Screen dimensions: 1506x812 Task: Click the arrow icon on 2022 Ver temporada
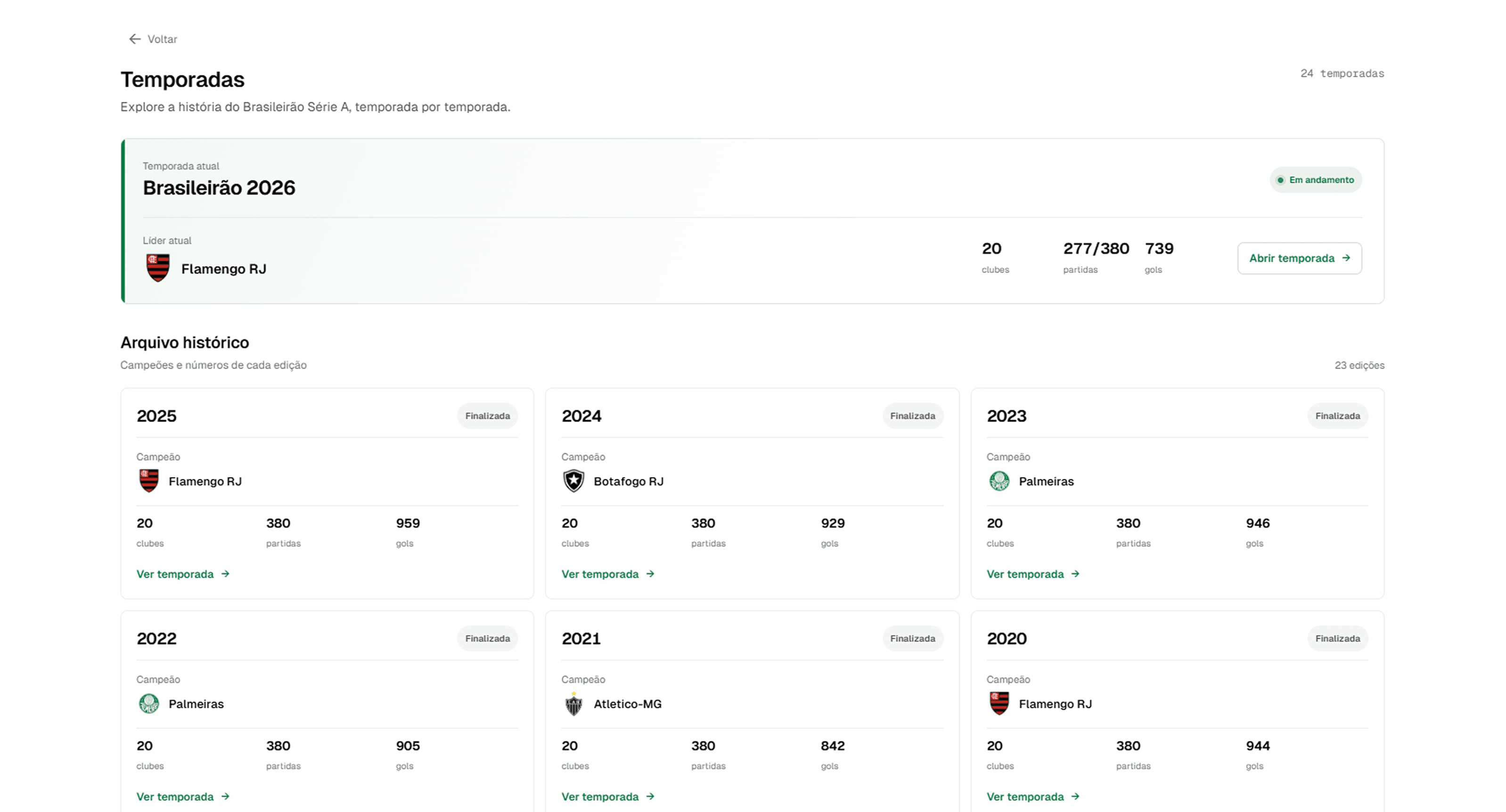click(225, 797)
